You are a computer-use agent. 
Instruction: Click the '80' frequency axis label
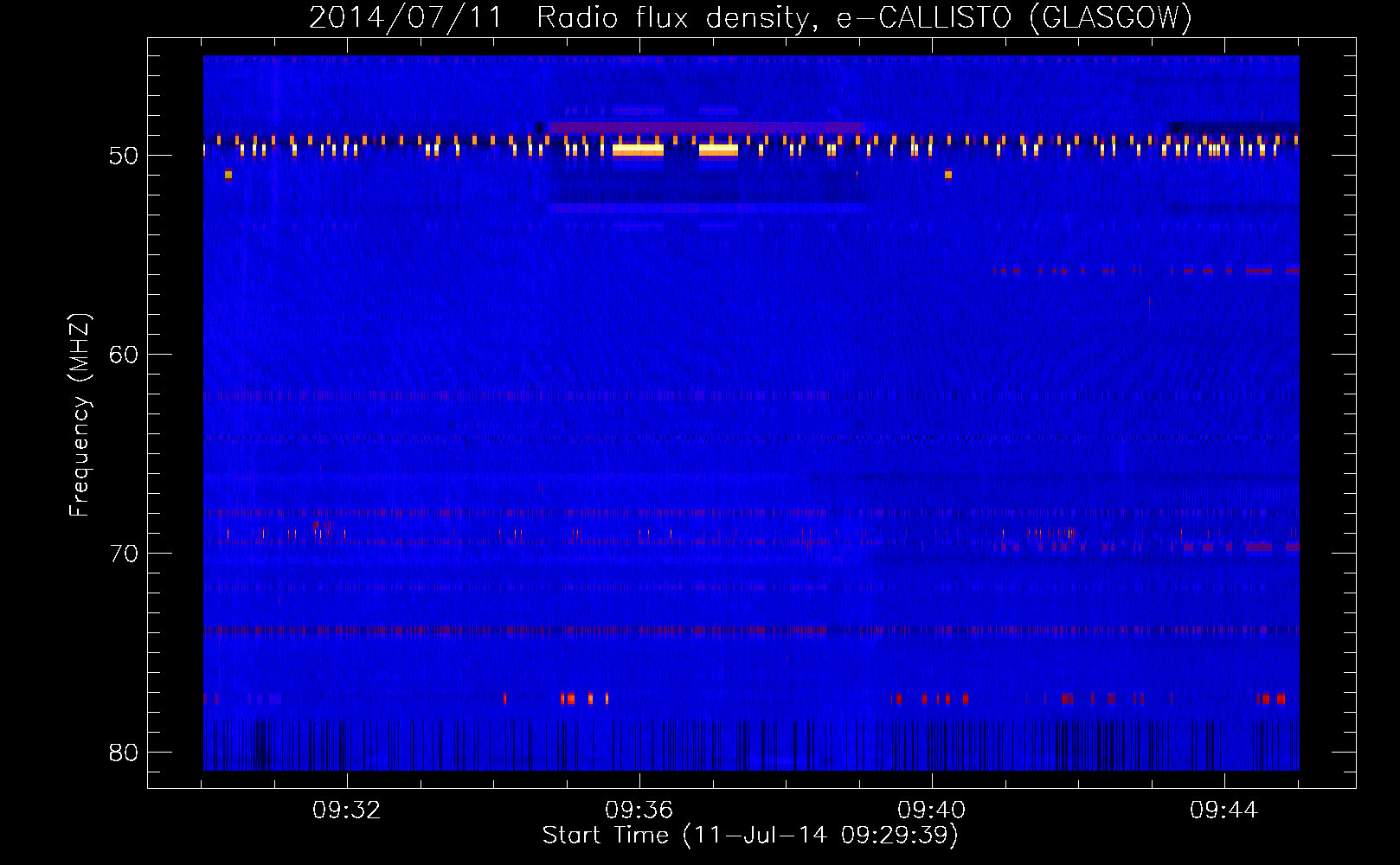(x=124, y=753)
